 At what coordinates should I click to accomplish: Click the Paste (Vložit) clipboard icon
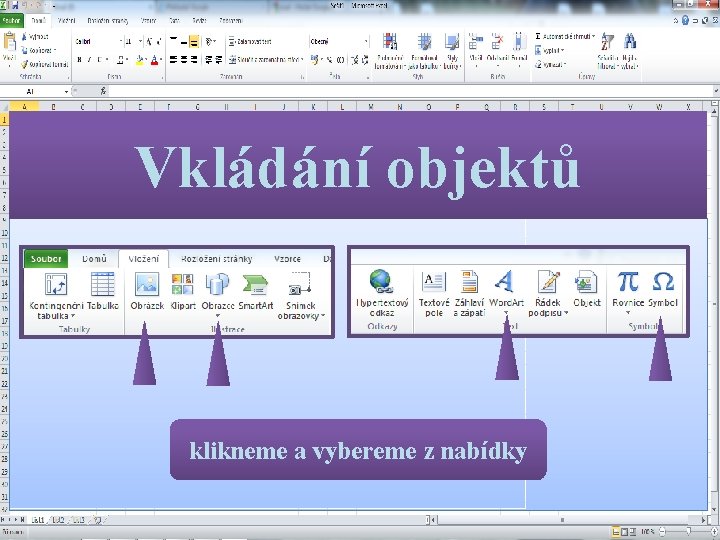[9, 42]
